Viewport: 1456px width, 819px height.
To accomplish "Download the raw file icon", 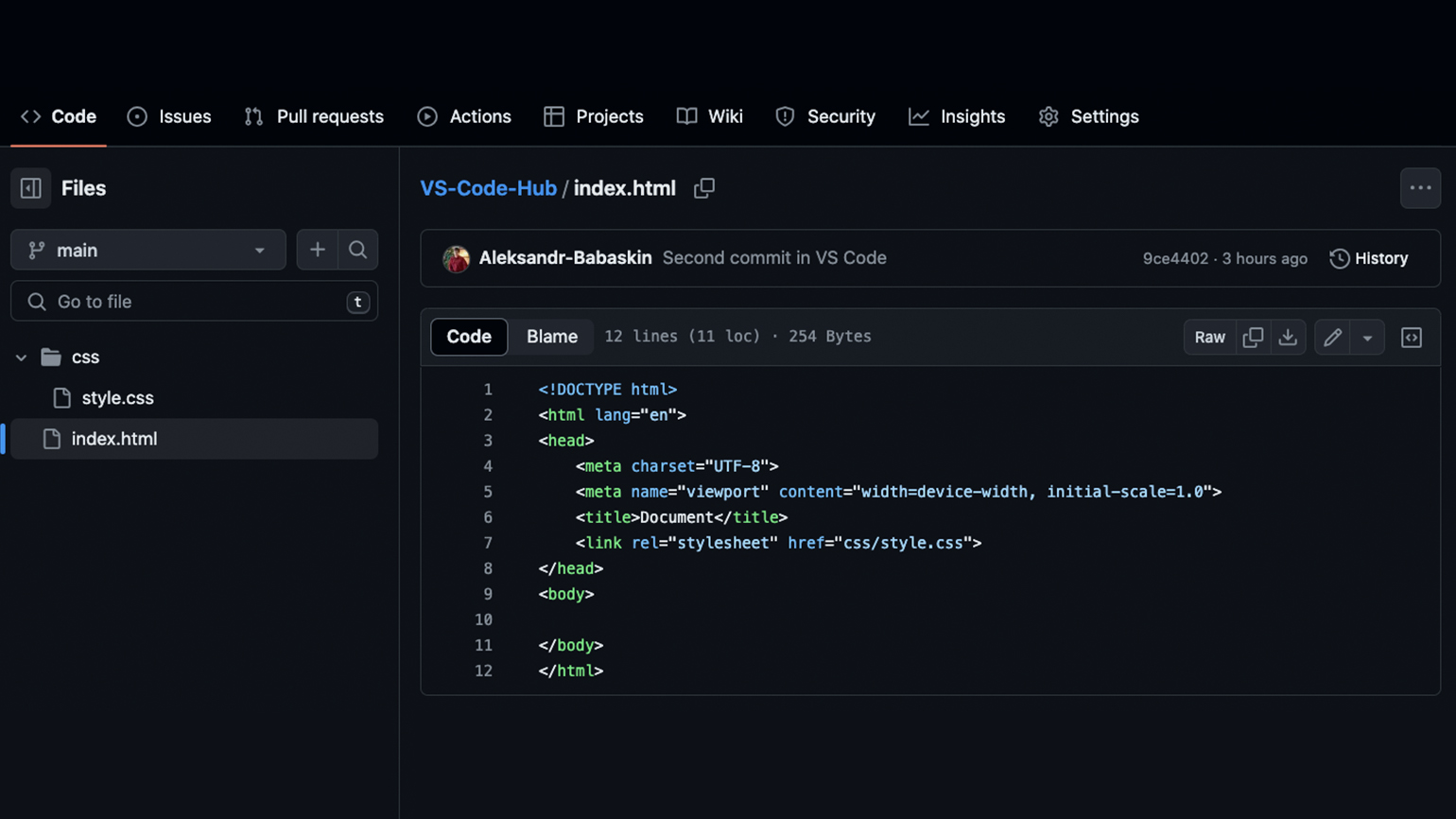I will coord(1288,337).
